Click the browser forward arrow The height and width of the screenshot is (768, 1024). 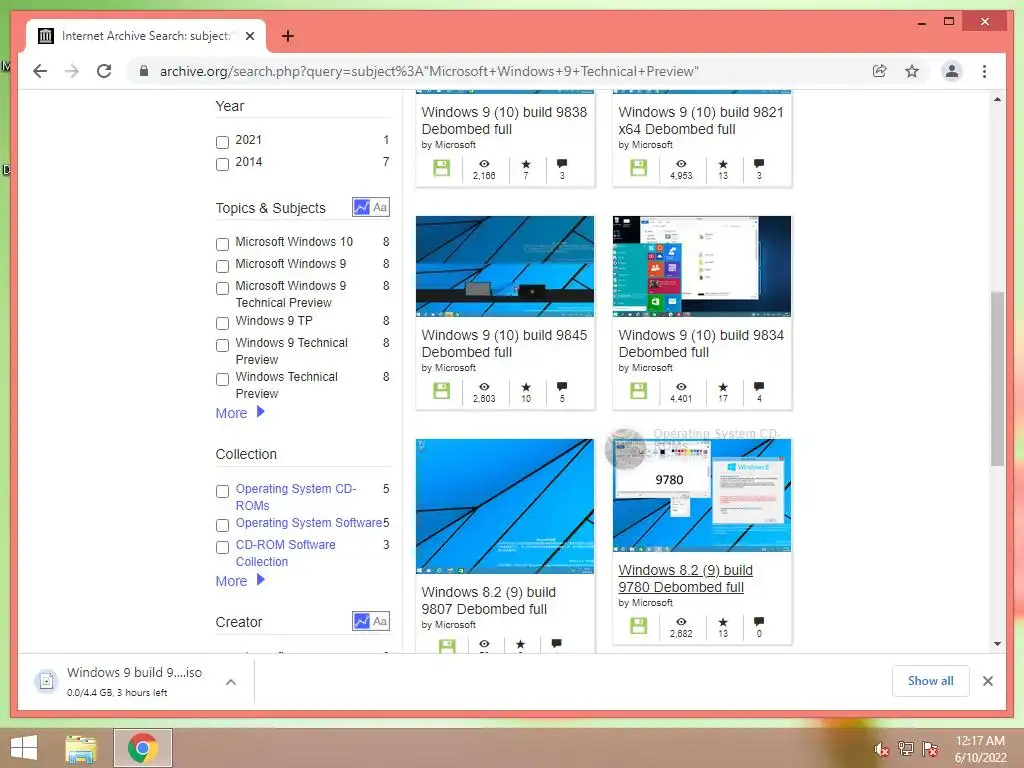[72, 71]
